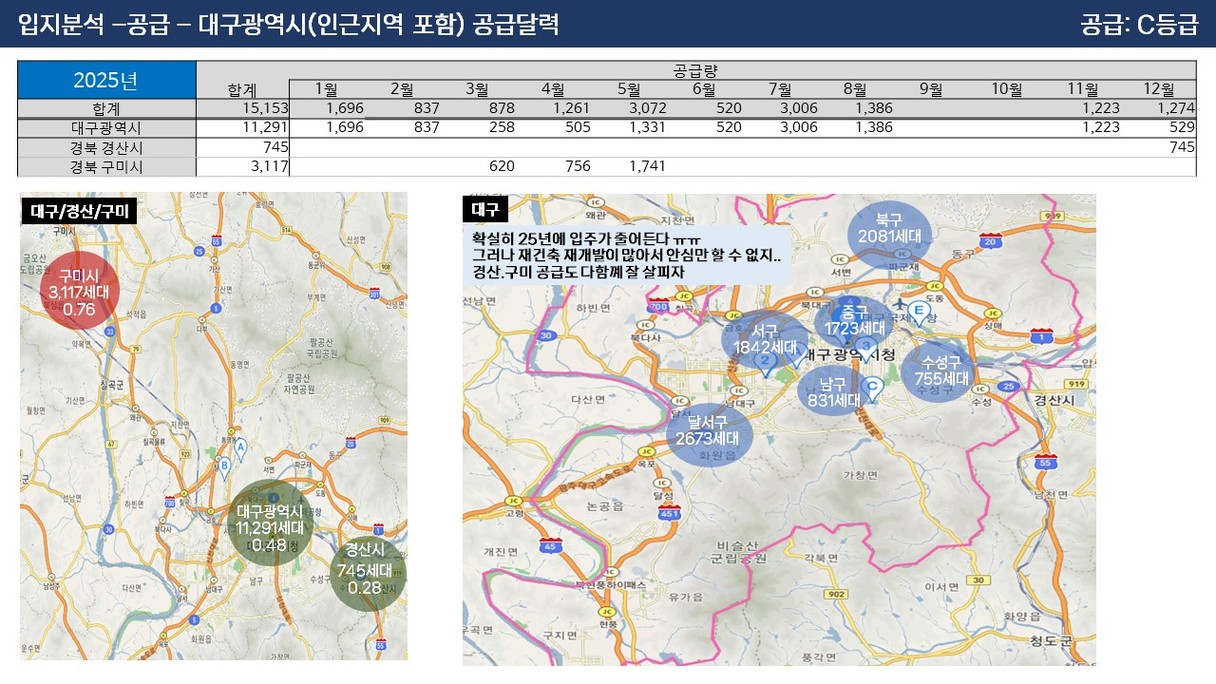The width and height of the screenshot is (1216, 684).
Task: Click the route 451 highway shield
Action: [668, 515]
